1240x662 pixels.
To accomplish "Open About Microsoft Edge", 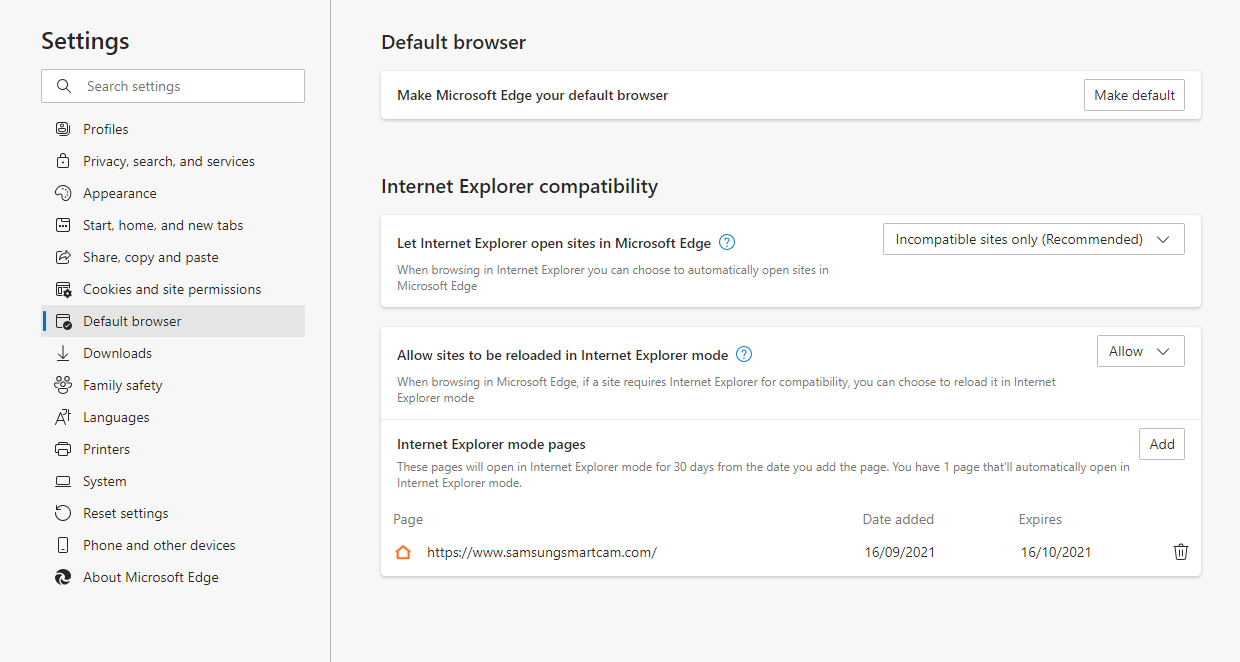I will pyautogui.click(x=173, y=577).
